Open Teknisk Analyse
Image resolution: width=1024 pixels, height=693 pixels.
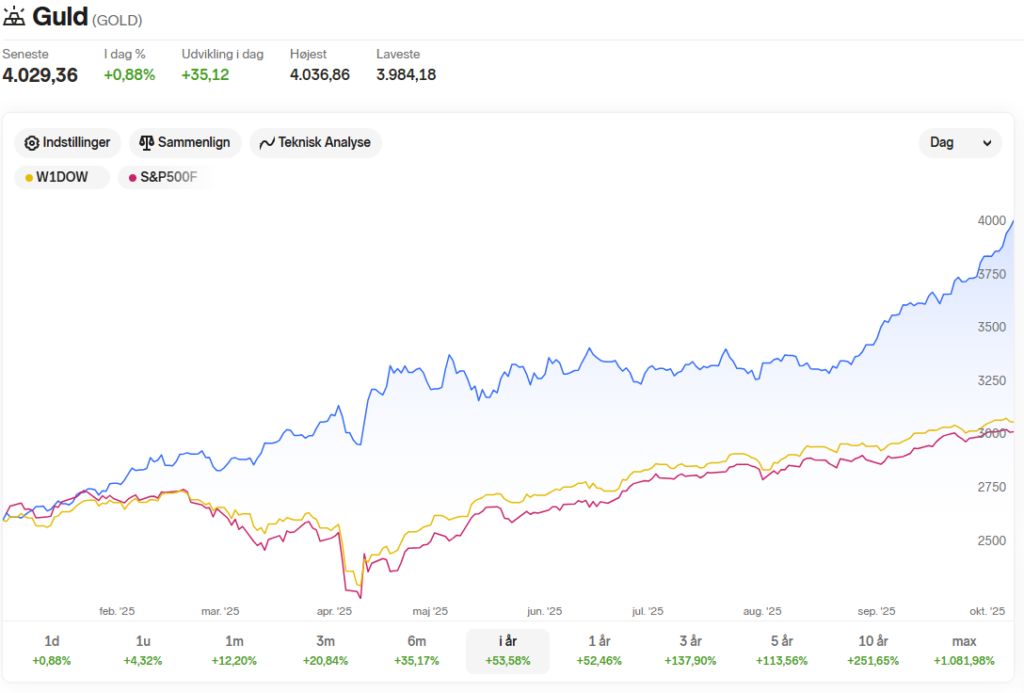[315, 142]
